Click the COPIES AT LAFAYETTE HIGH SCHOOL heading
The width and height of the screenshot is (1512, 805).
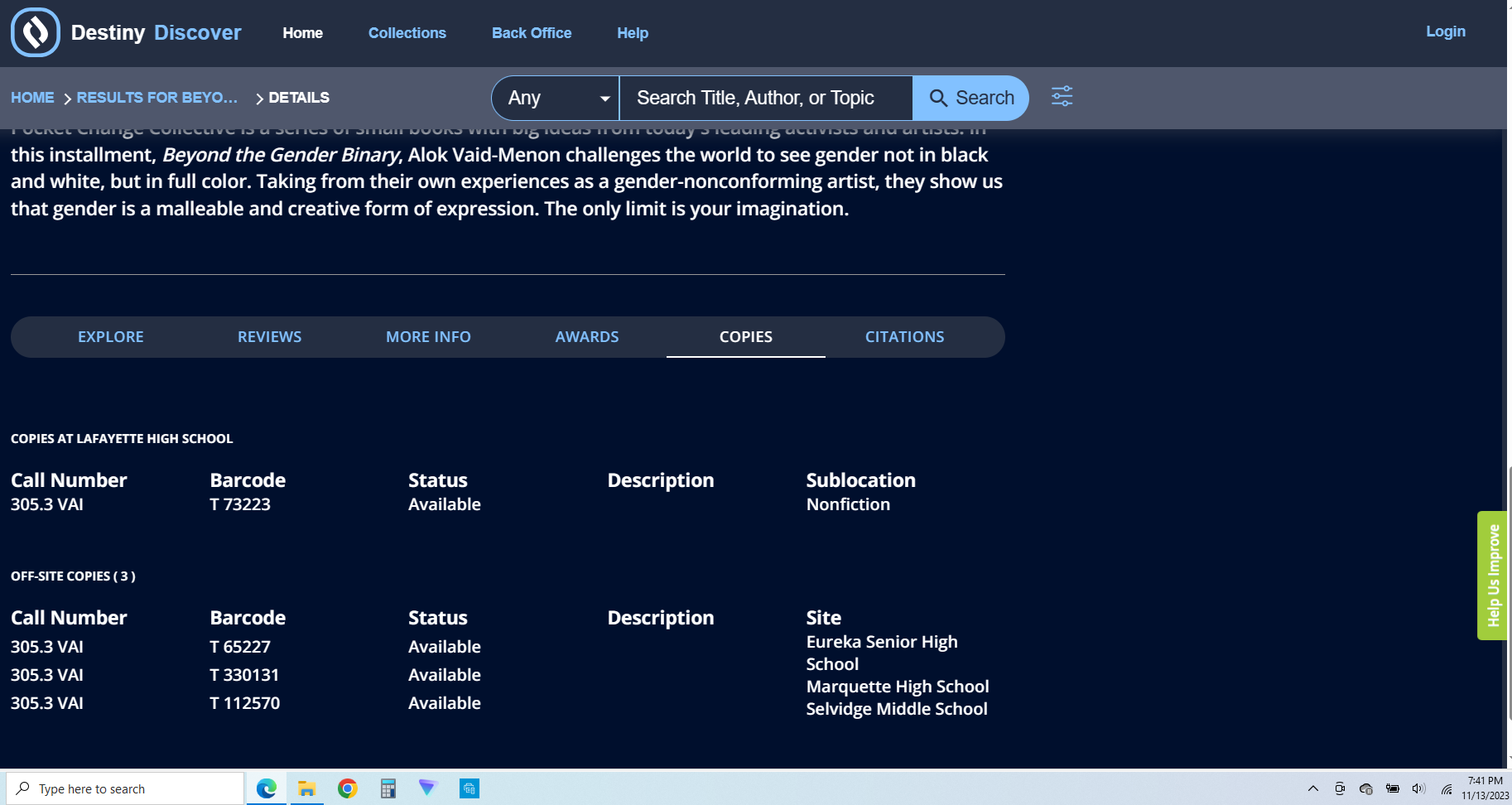[x=122, y=439]
